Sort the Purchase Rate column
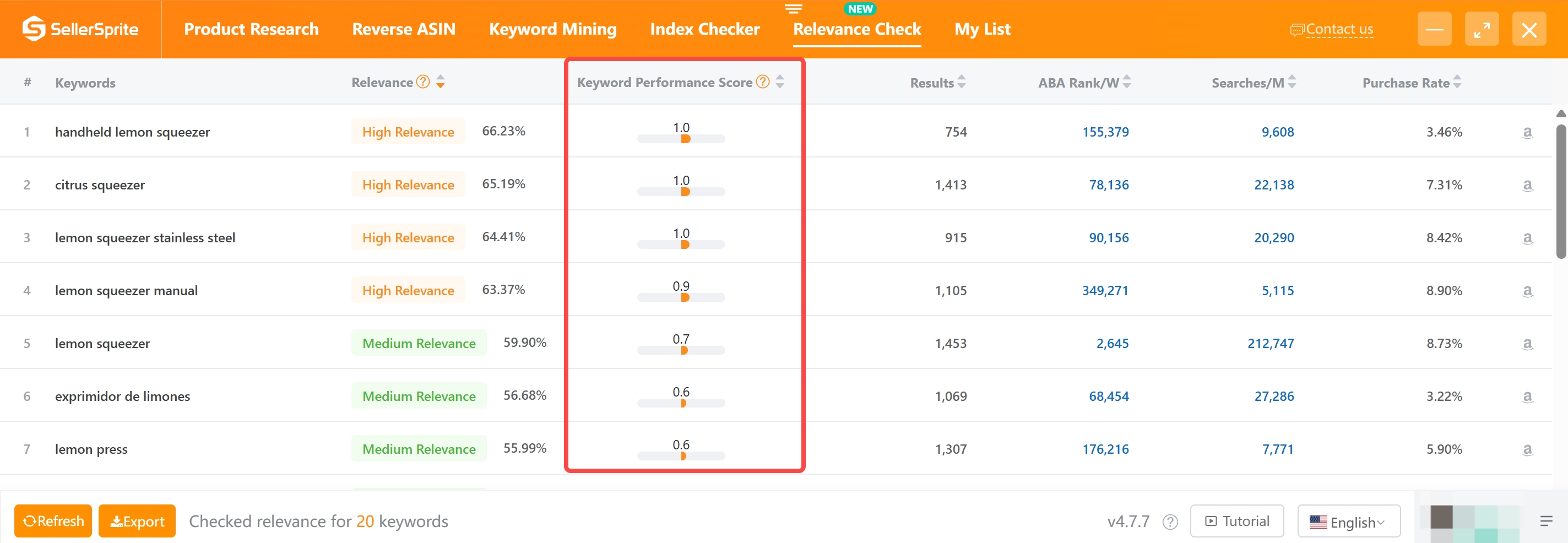This screenshot has width=1568, height=543. pyautogui.click(x=1457, y=82)
